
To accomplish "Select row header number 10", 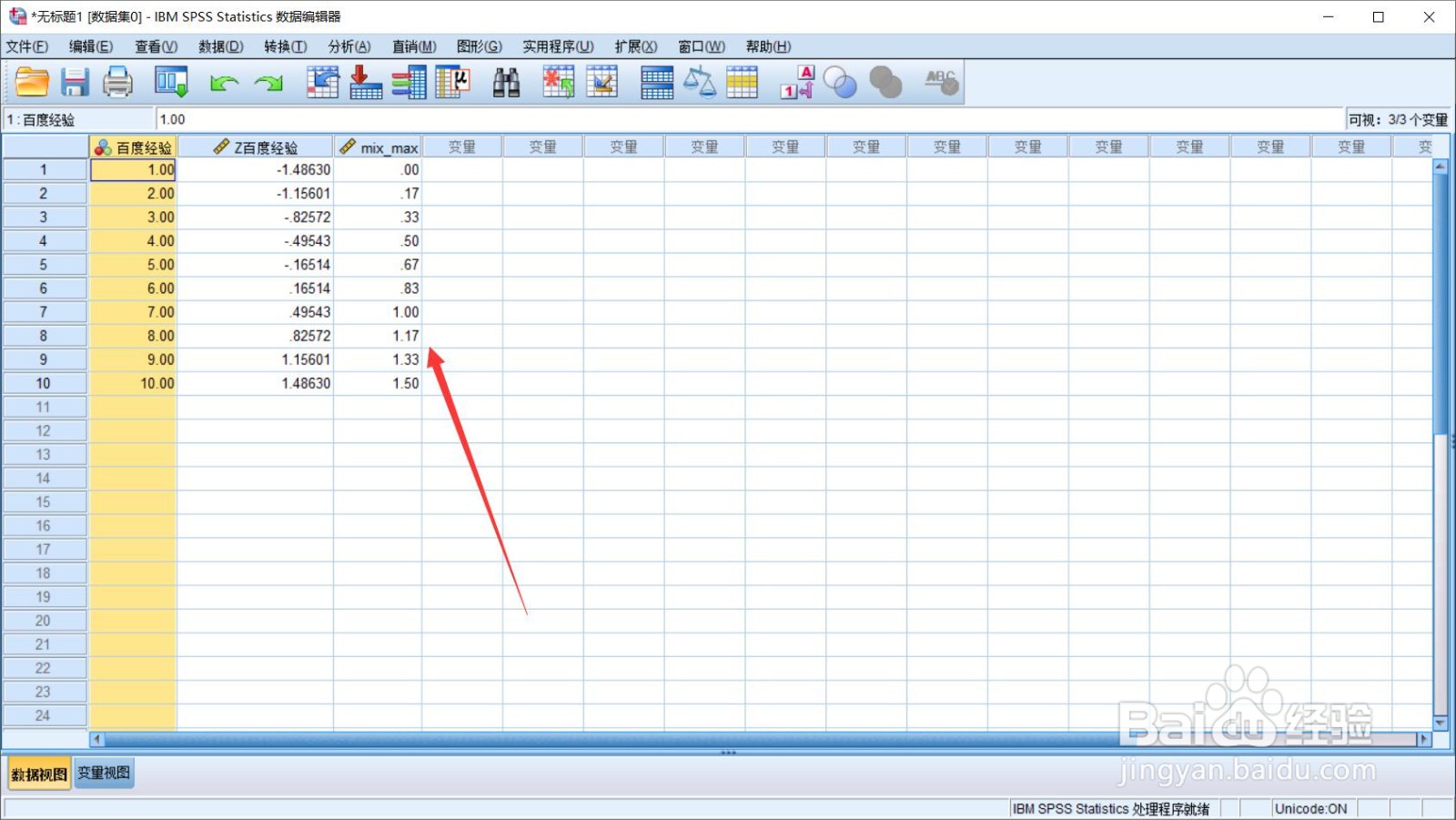I will 44,383.
